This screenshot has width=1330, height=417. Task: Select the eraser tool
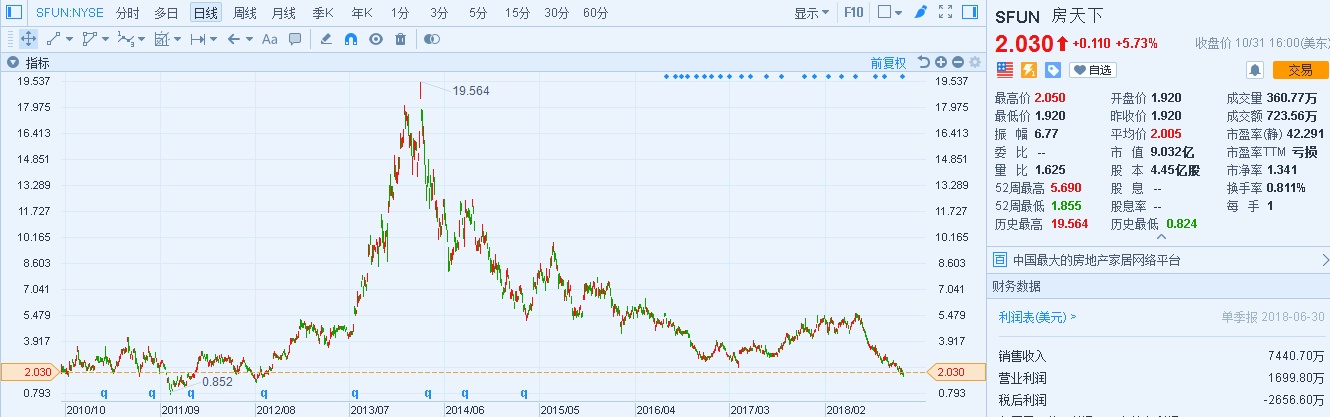click(325, 39)
